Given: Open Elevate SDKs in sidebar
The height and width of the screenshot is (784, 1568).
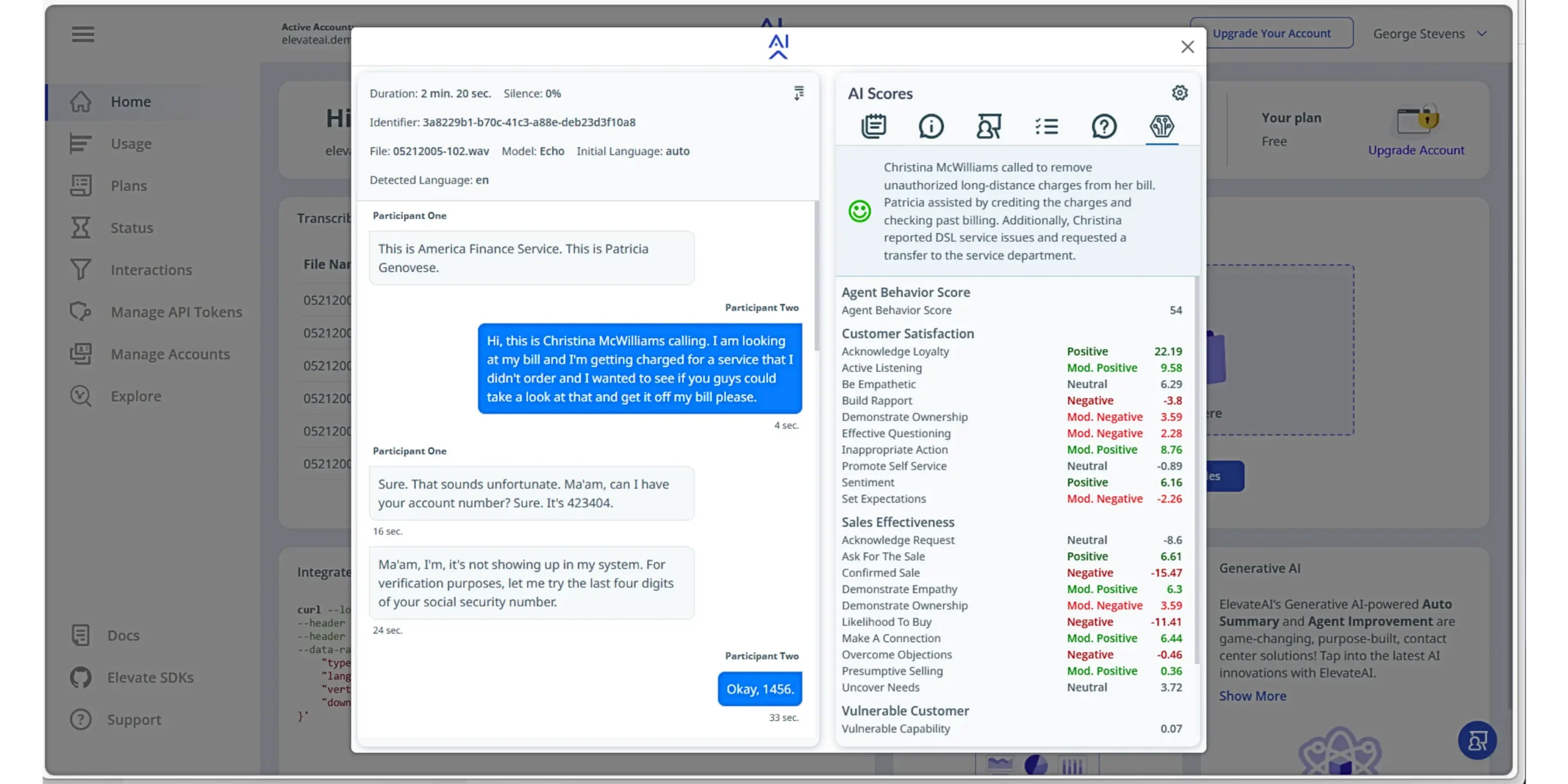Looking at the screenshot, I should point(150,677).
